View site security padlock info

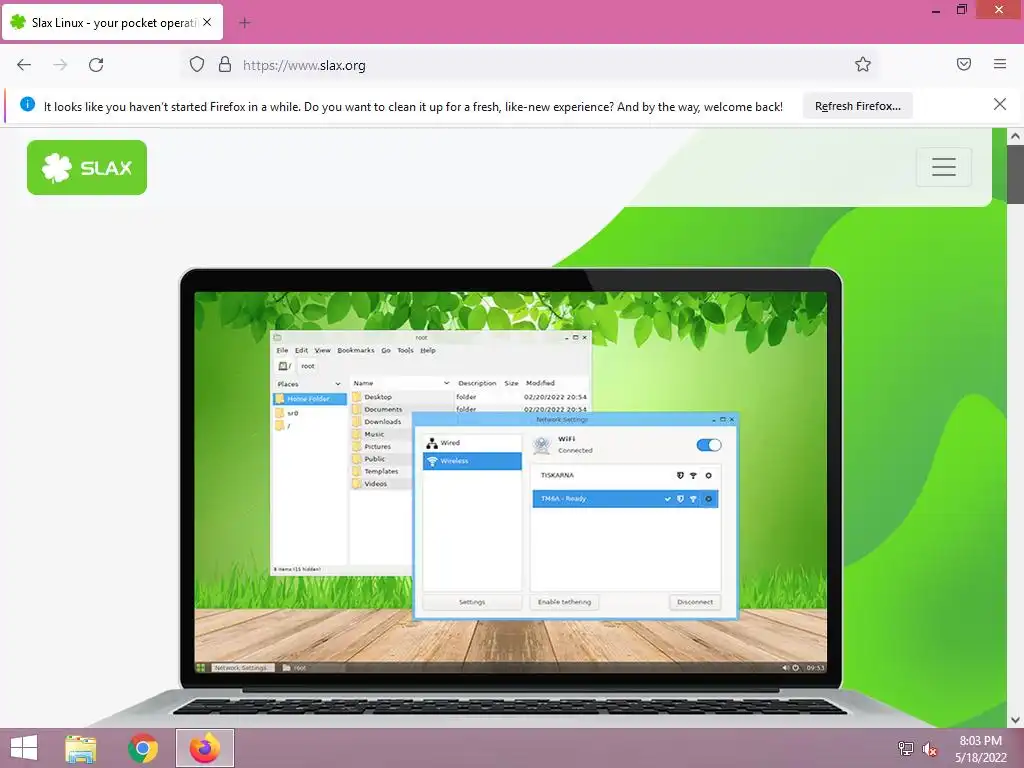click(x=225, y=65)
